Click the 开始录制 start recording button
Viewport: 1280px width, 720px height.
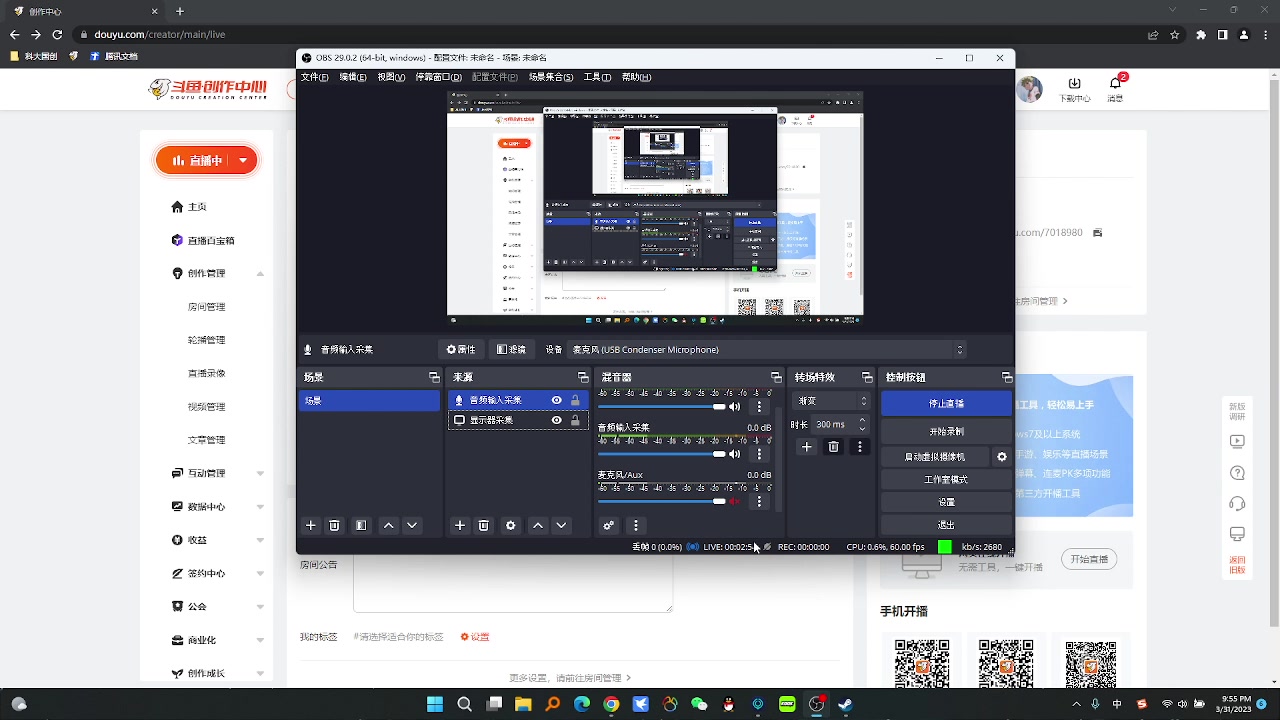(x=946, y=432)
